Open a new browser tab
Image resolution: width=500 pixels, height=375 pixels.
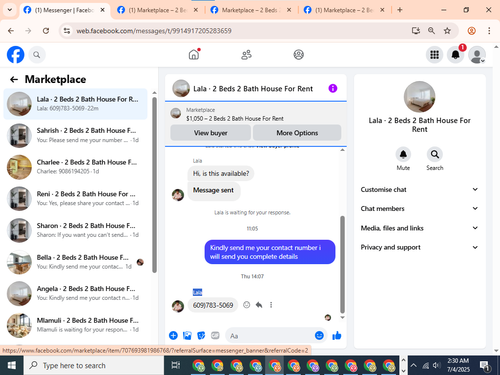(x=400, y=10)
